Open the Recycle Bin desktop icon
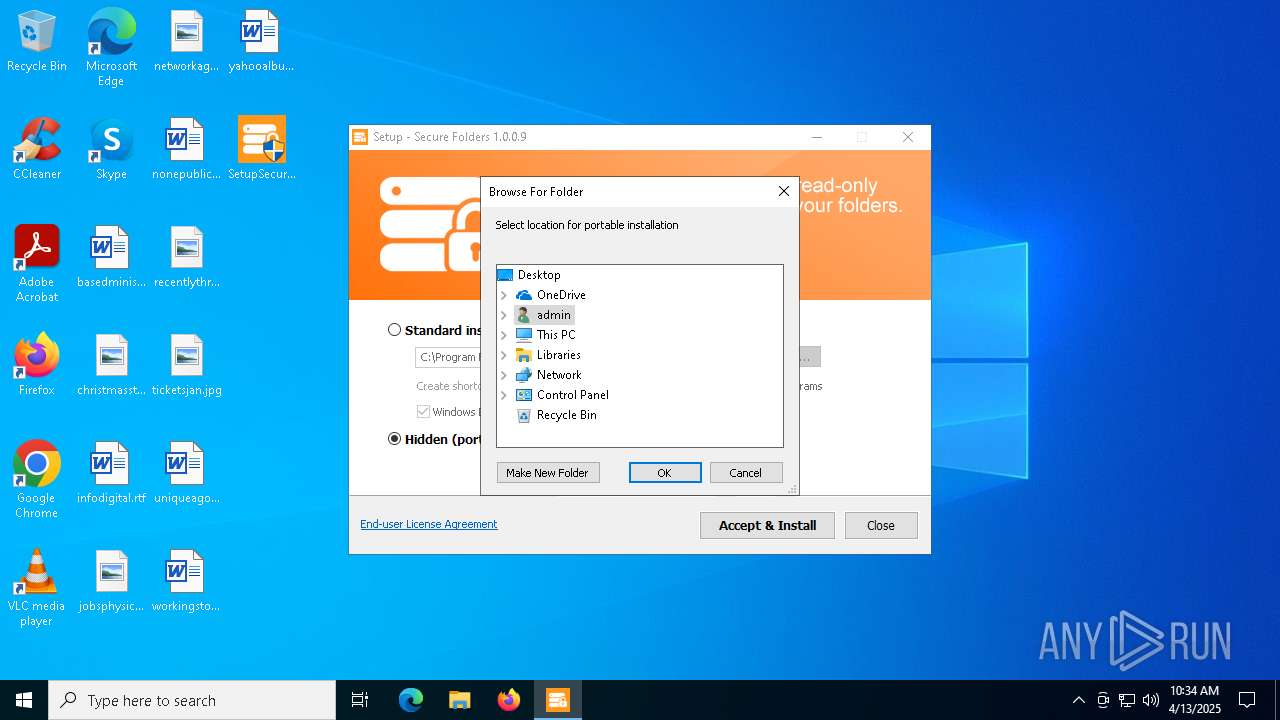Screen dimensions: 1280x720 click(37, 42)
